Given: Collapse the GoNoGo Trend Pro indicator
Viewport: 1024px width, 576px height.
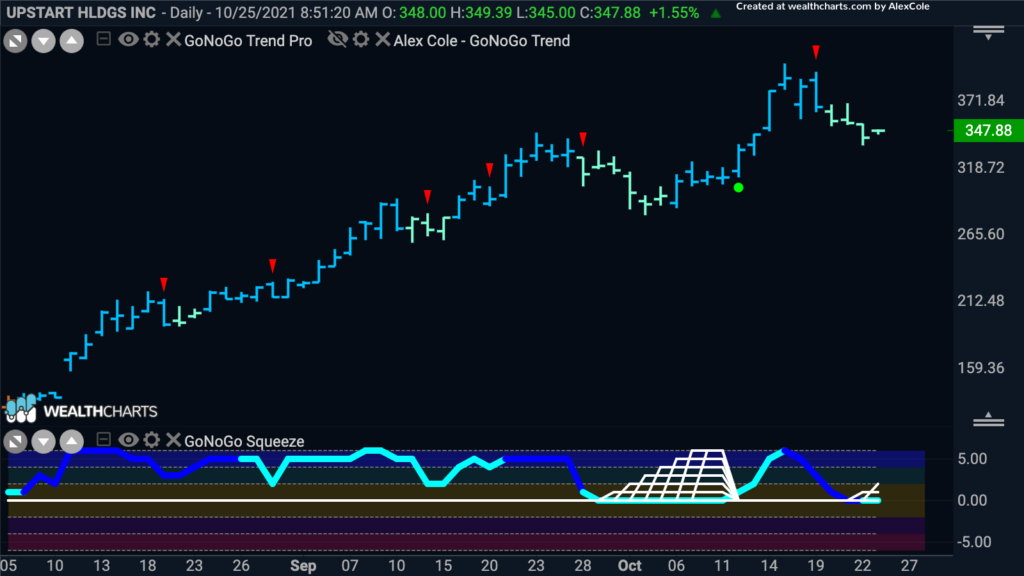Looking at the screenshot, I should point(103,39).
